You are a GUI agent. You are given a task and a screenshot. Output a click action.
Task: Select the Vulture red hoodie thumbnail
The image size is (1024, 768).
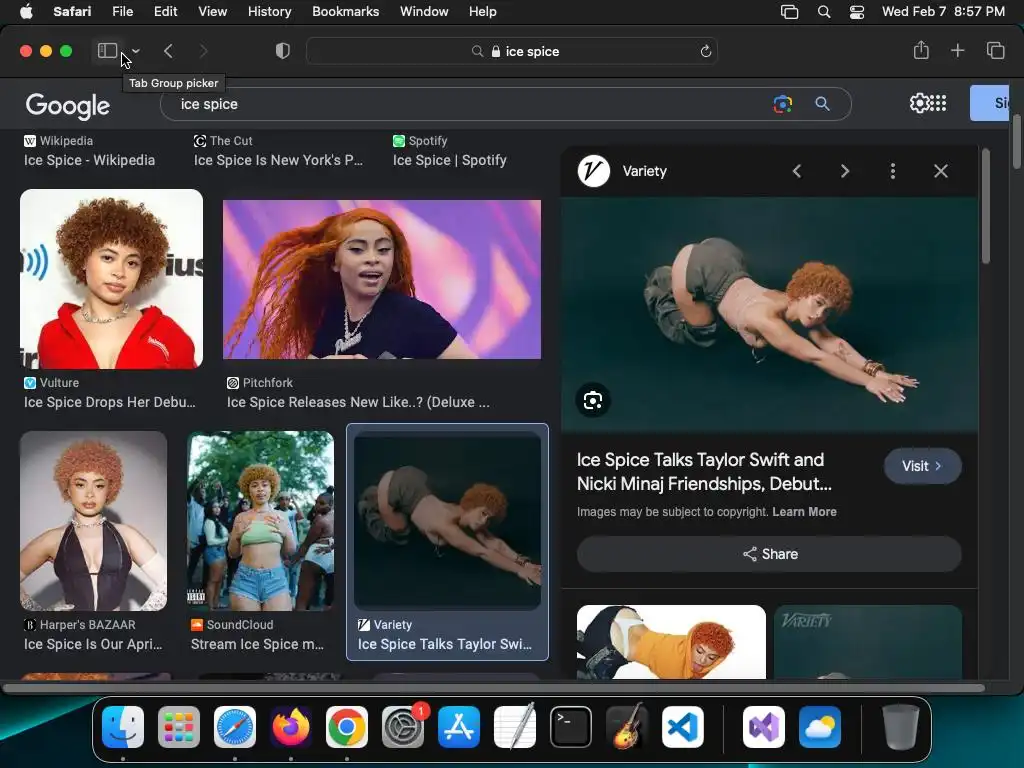pos(112,279)
